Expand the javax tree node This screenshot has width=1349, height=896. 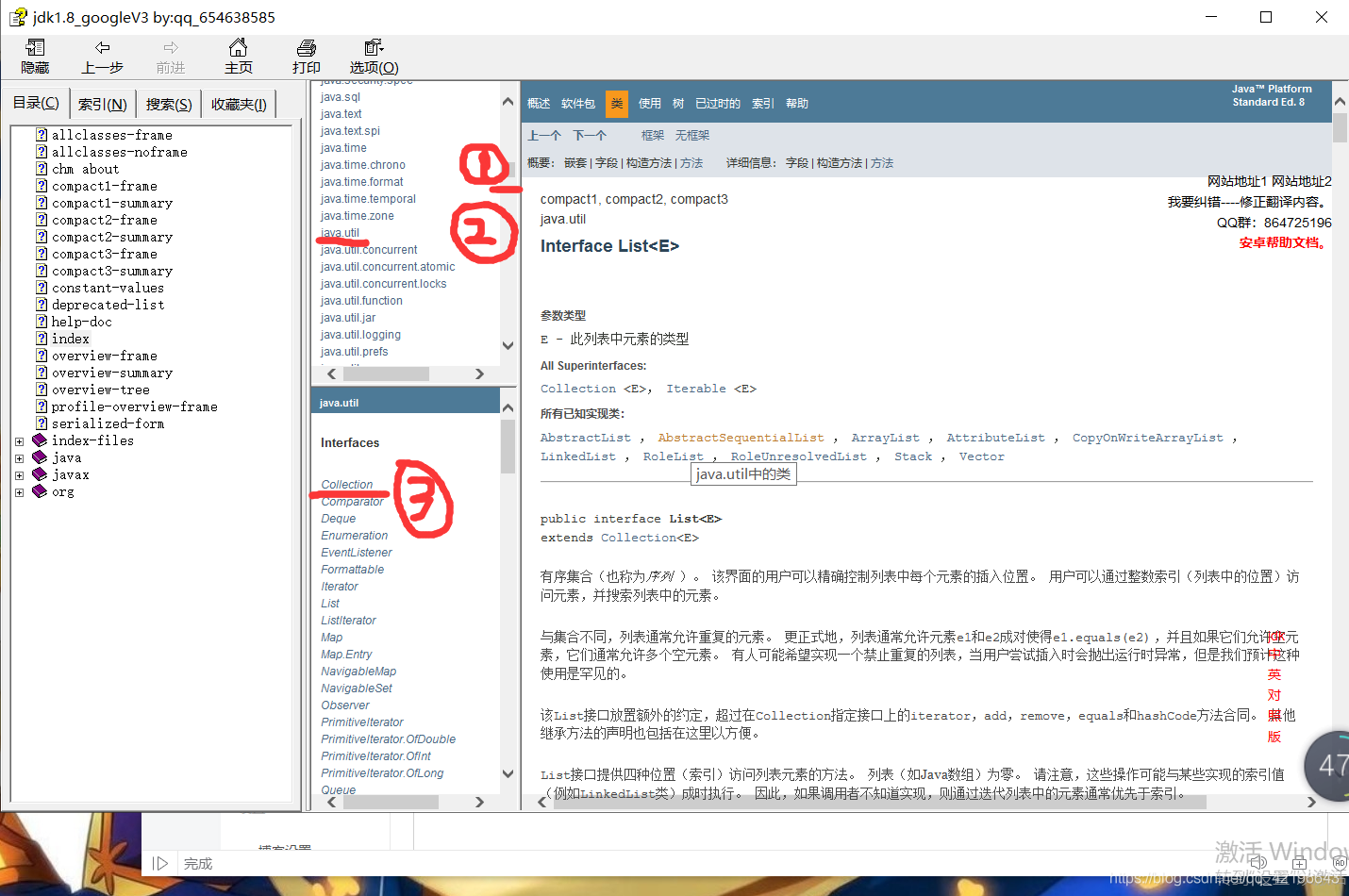(19, 474)
